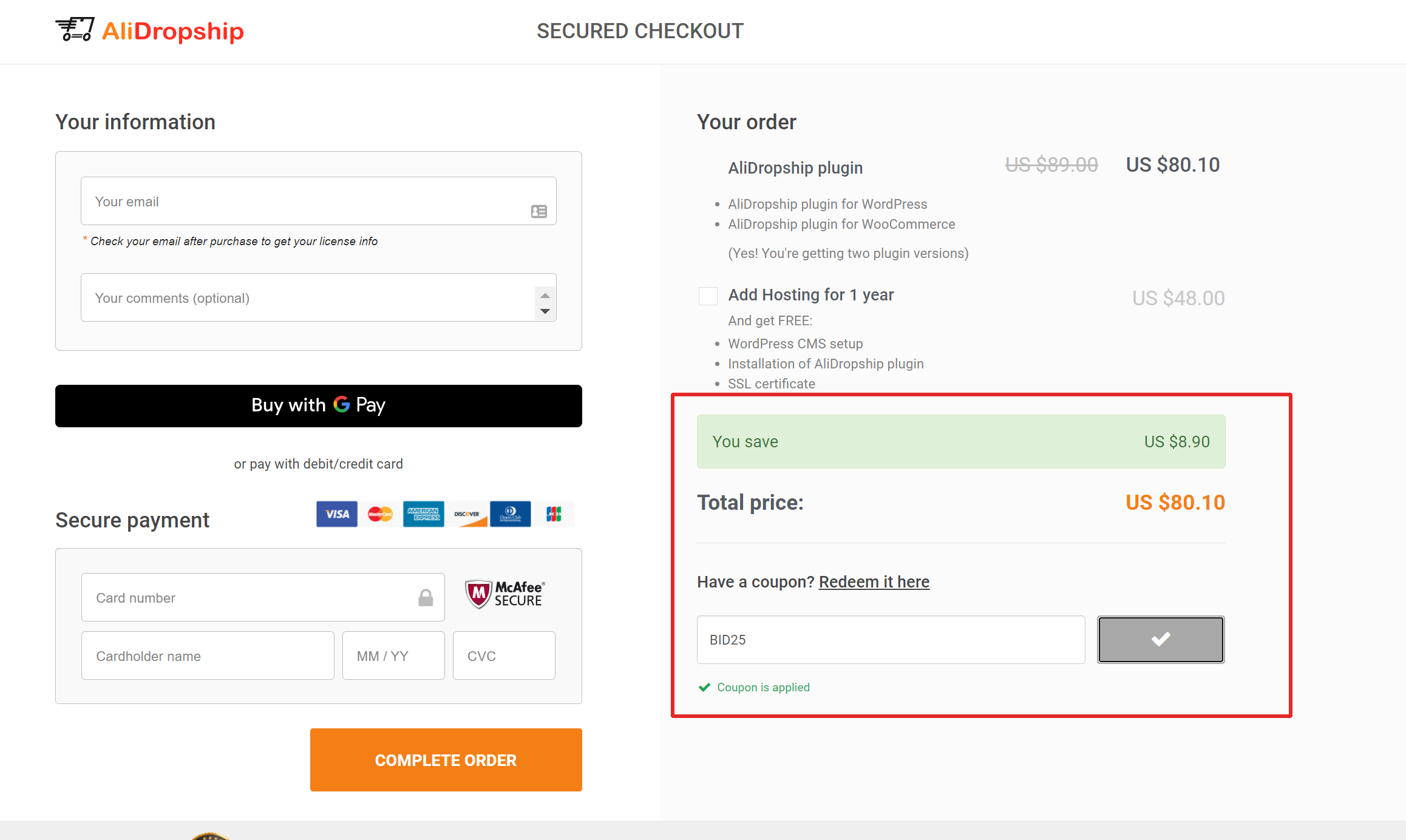The width and height of the screenshot is (1406, 840).
Task: Select the MasterCard icon
Action: click(380, 513)
